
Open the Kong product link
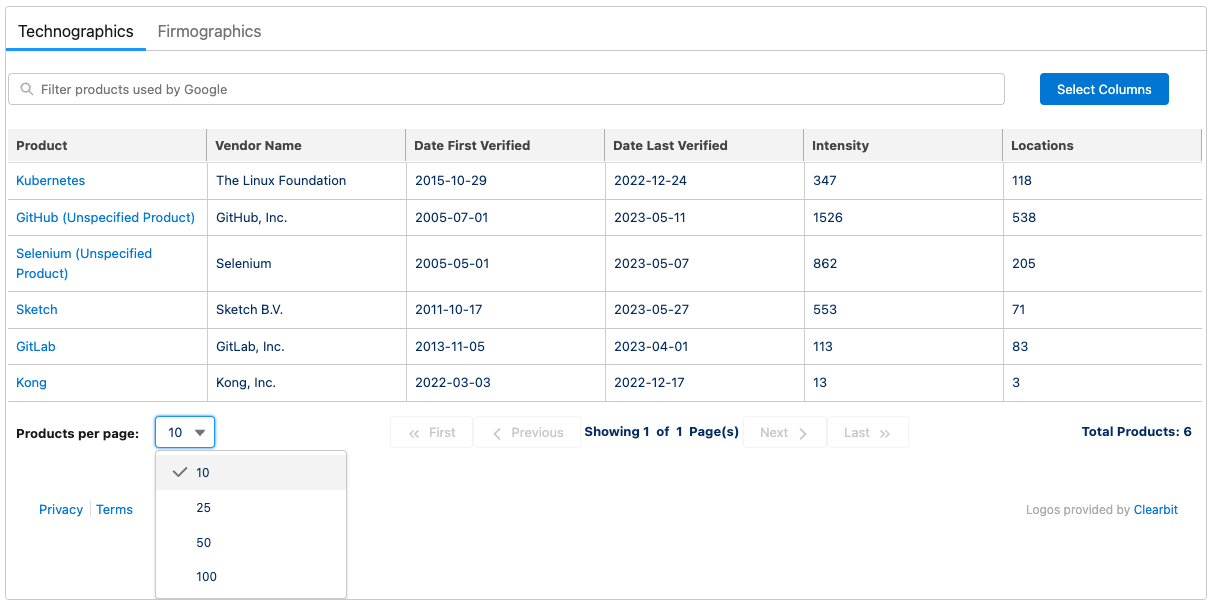[31, 382]
